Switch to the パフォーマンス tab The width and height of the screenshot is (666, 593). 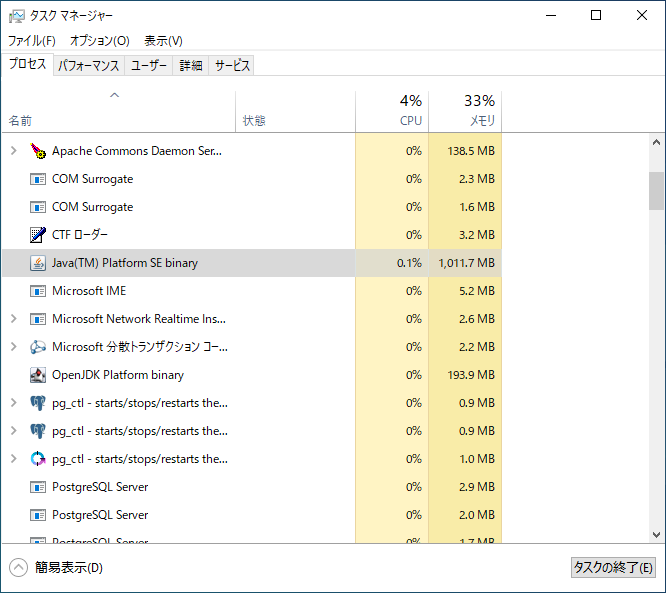click(x=89, y=65)
